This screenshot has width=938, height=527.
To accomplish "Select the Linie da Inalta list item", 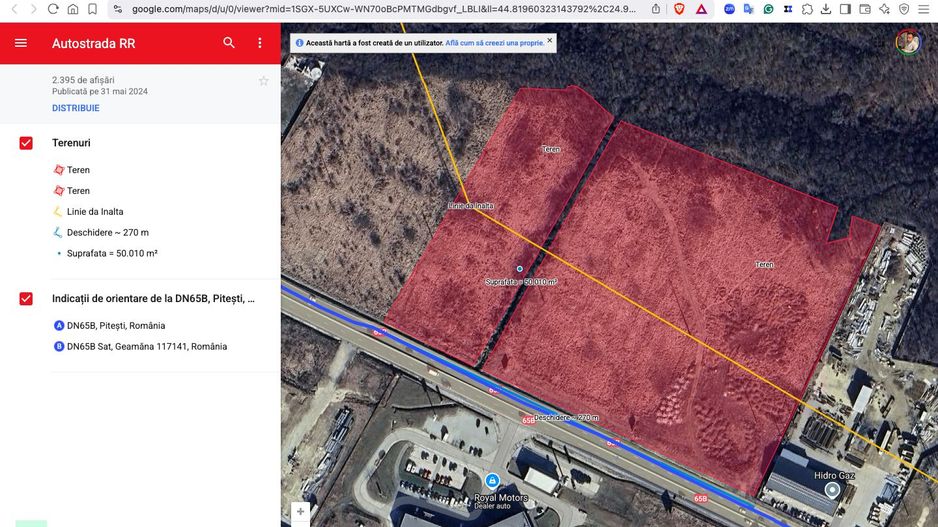I will pos(95,212).
